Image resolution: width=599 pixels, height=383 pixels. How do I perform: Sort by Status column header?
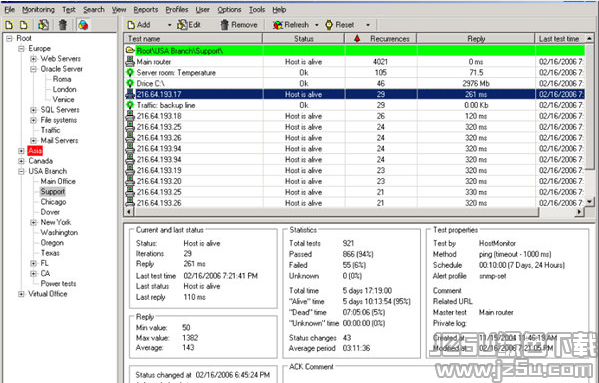[304, 39]
